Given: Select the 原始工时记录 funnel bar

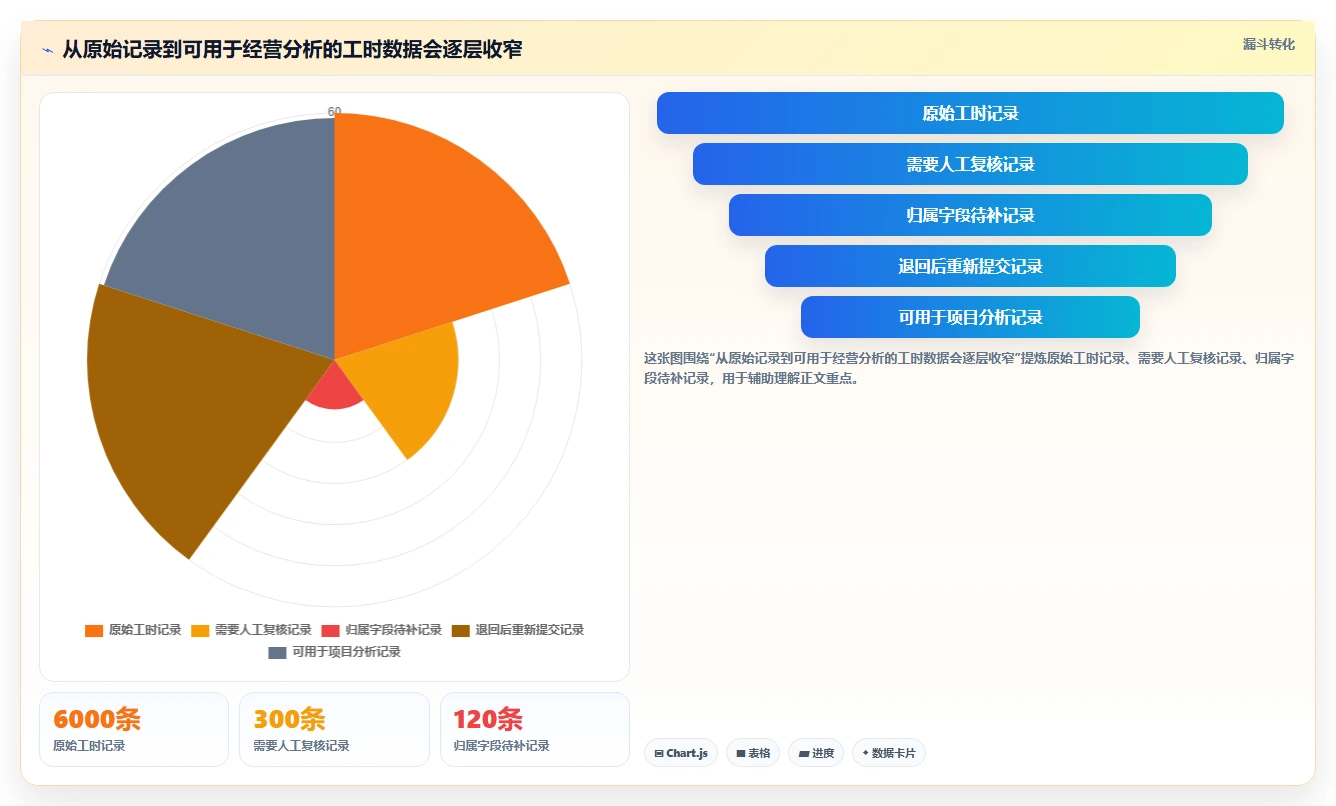Looking at the screenshot, I should click(970, 113).
